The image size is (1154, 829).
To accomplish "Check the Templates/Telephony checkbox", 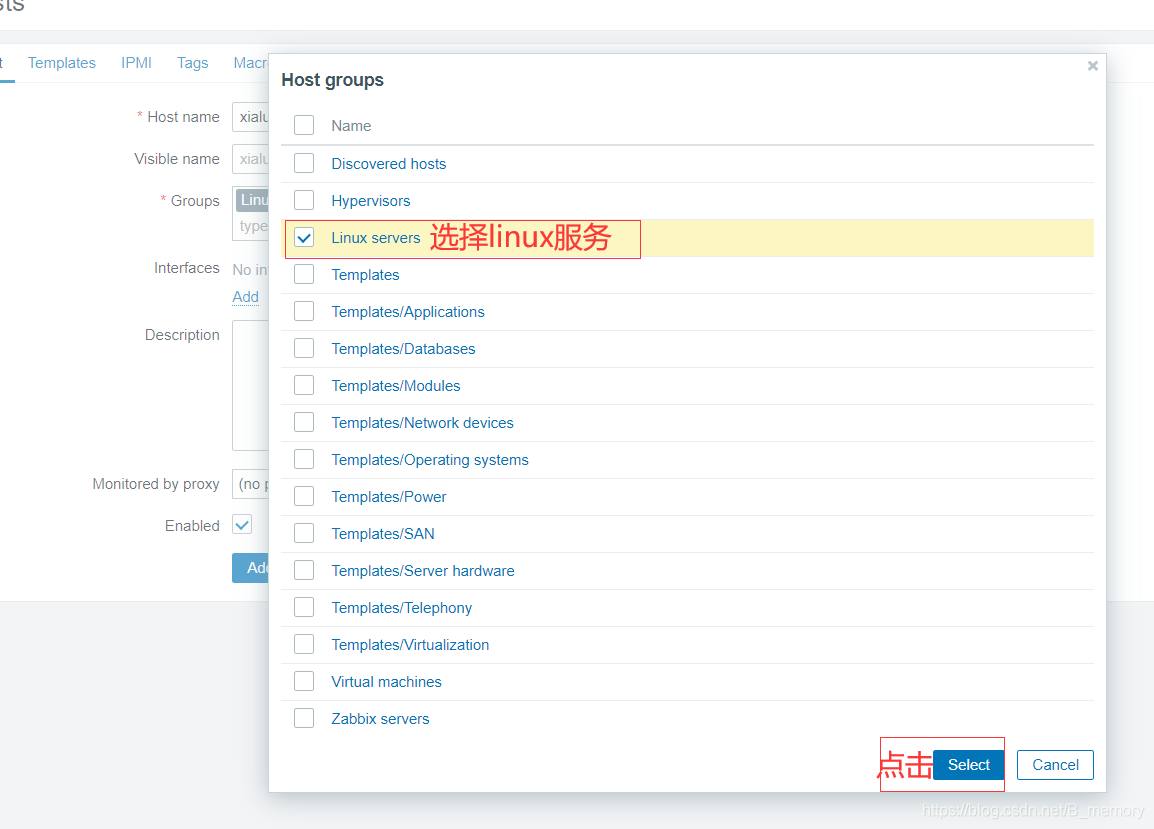I will click(x=304, y=607).
